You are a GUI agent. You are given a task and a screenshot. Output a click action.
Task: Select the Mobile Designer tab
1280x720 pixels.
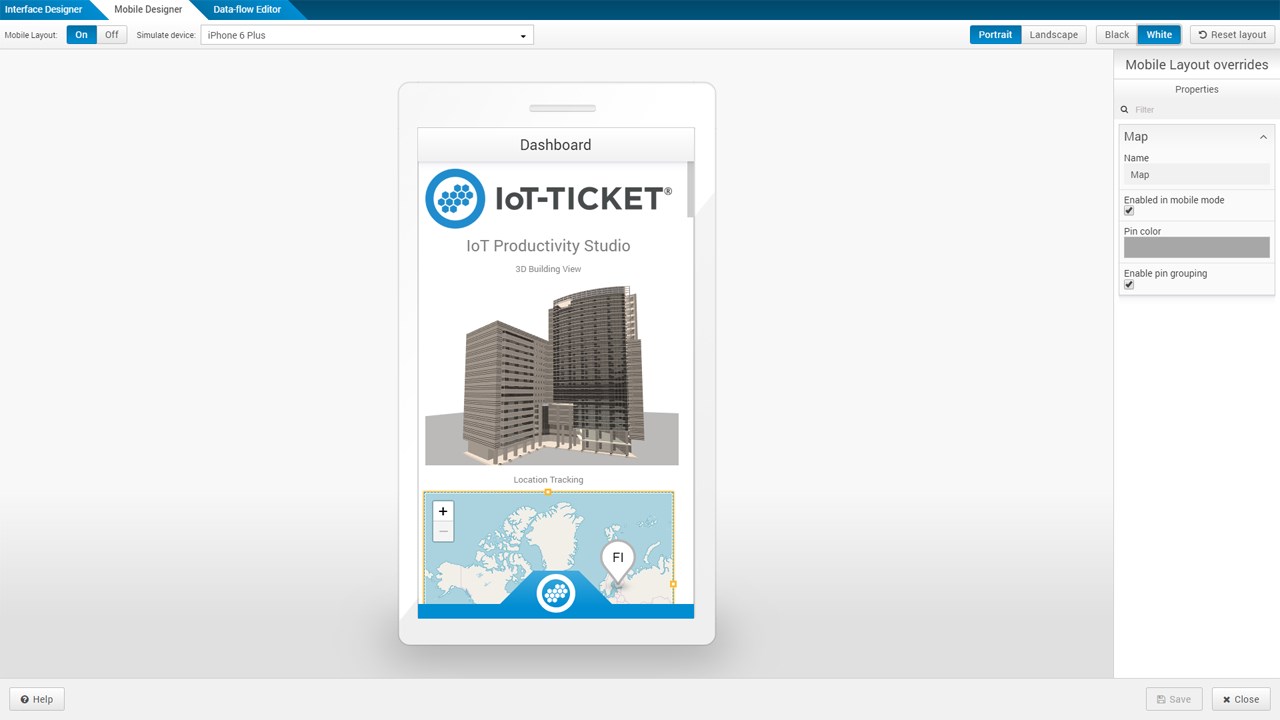(x=148, y=10)
